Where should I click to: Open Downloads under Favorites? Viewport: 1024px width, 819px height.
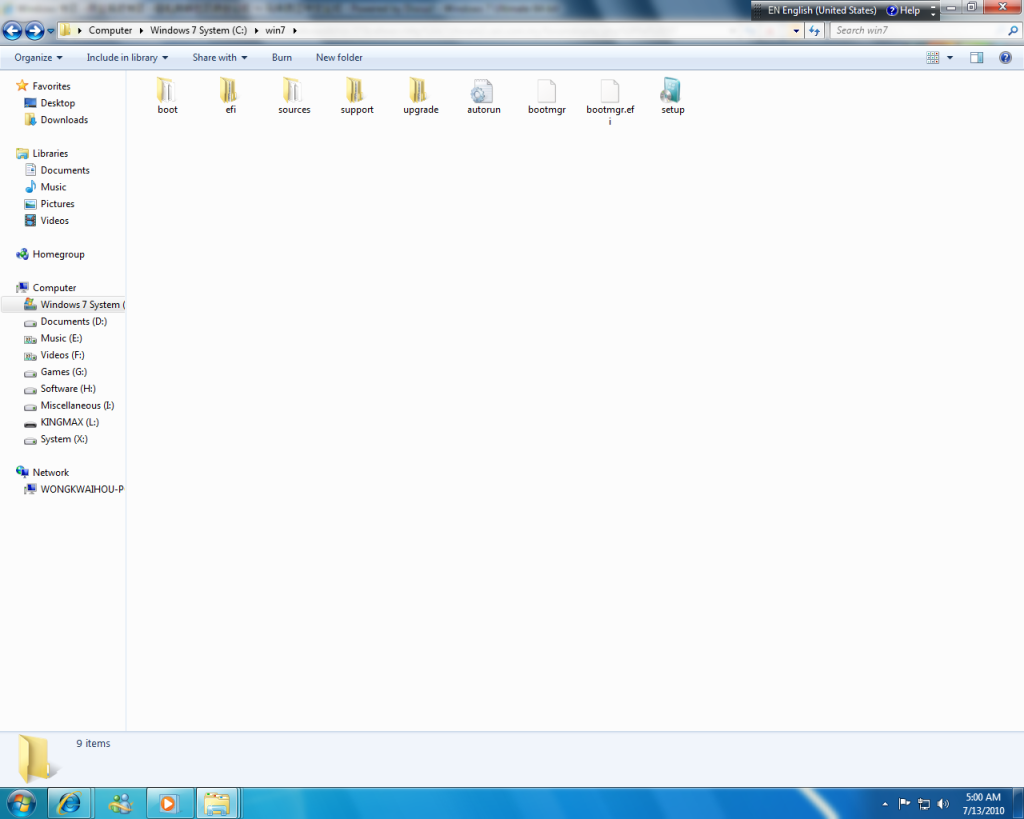pyautogui.click(x=64, y=120)
